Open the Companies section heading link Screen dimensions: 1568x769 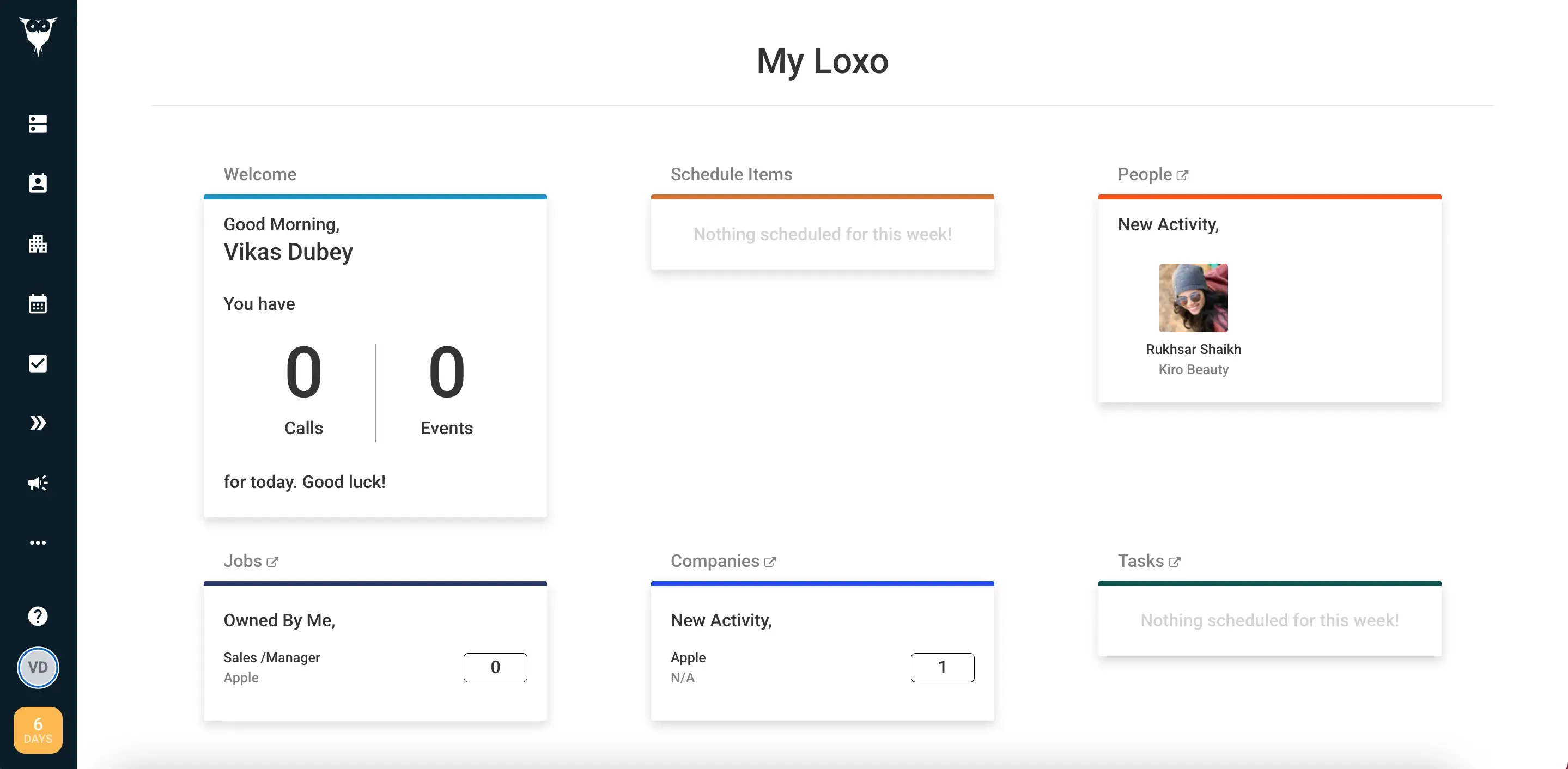tap(715, 561)
